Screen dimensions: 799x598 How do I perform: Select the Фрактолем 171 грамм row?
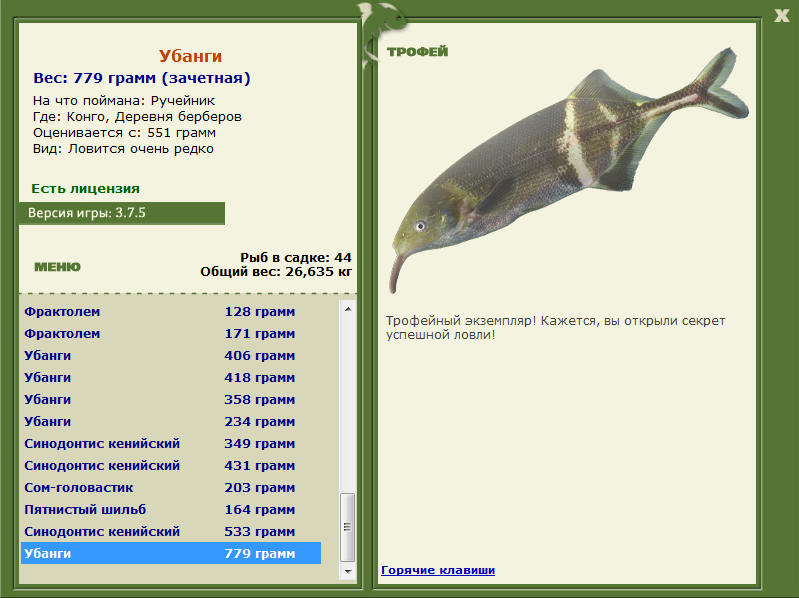click(171, 334)
